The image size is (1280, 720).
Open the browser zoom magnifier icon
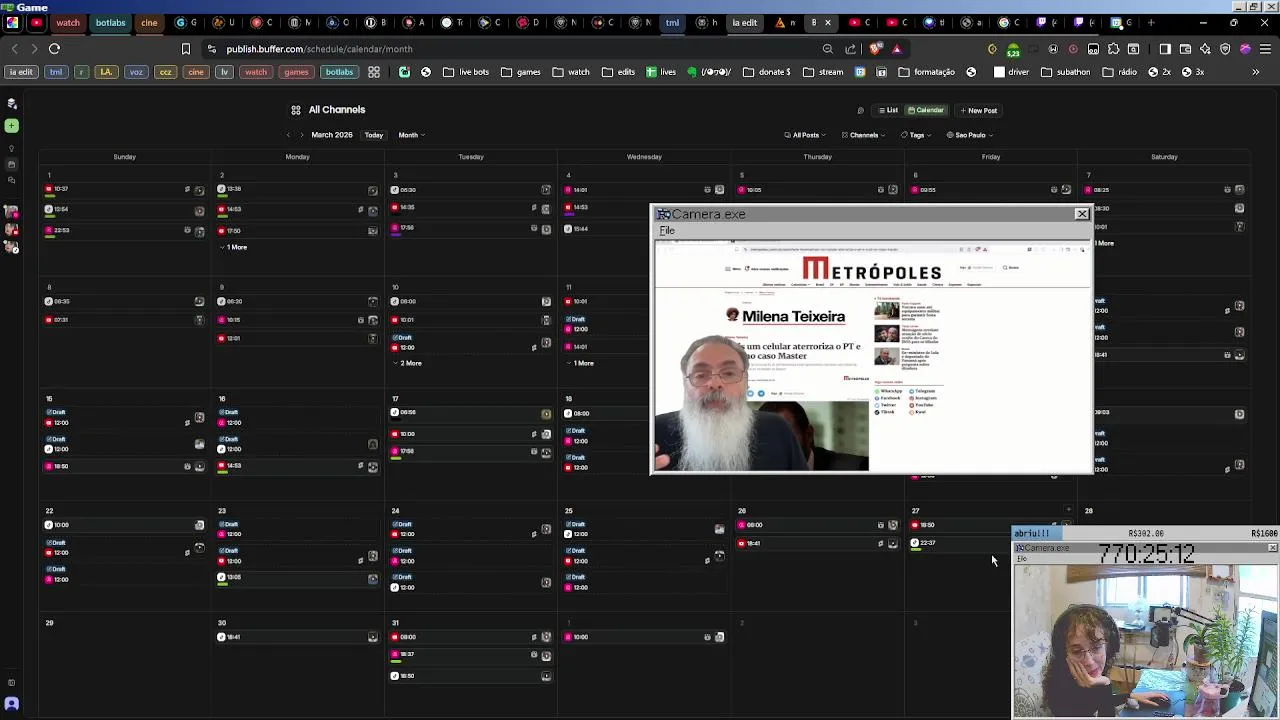coord(828,48)
